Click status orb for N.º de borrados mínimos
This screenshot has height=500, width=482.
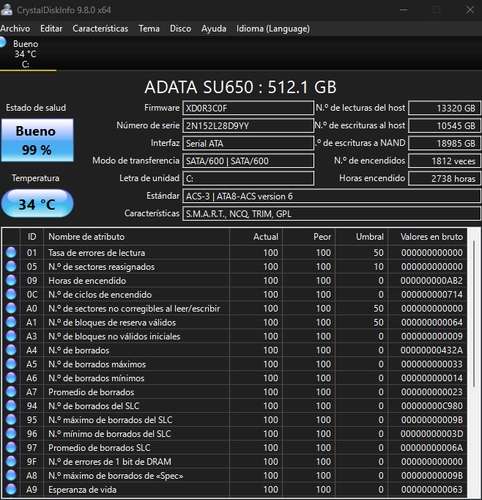point(11,378)
